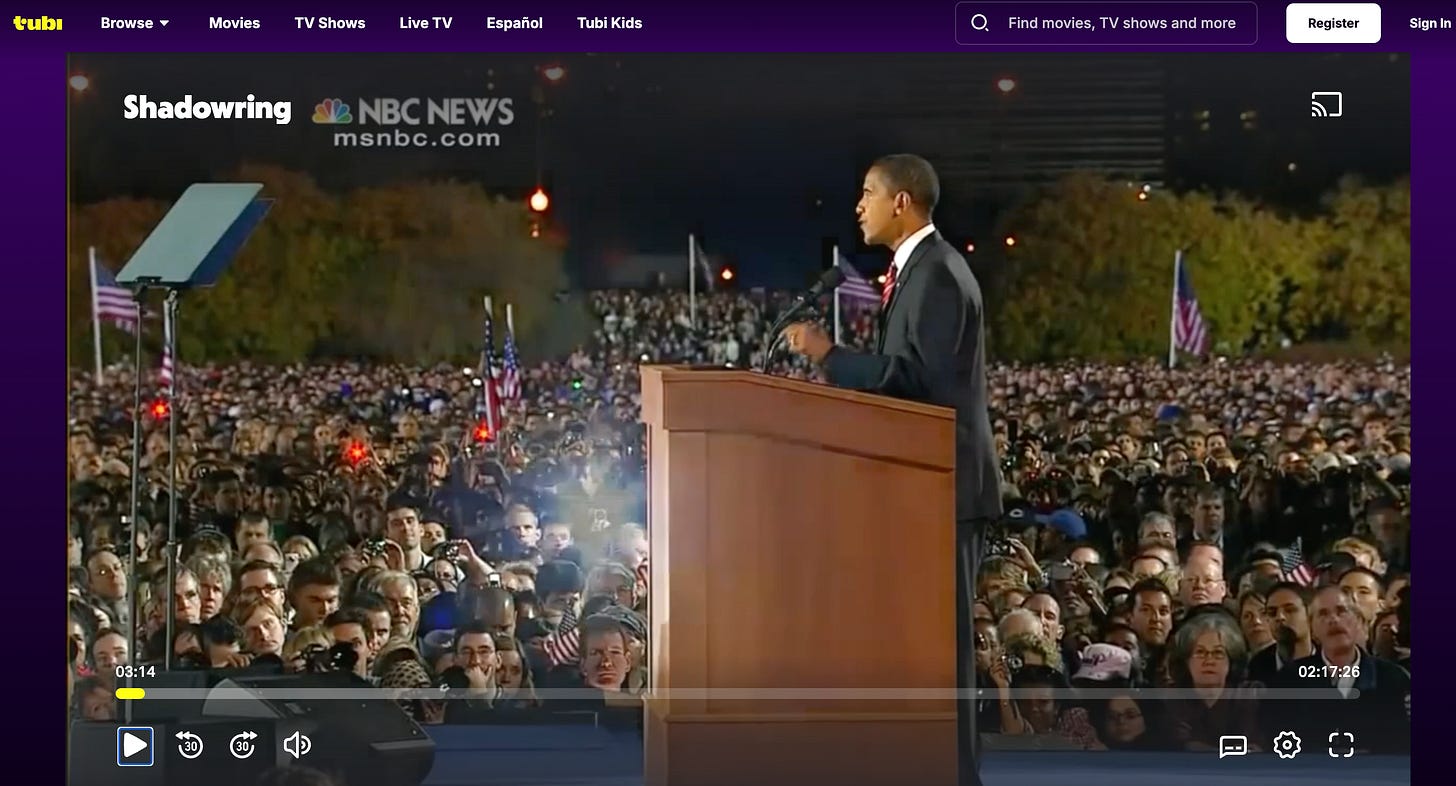Click the yellow played portion of the timeline
Viewport: 1456px width, 786px height.
(x=130, y=693)
